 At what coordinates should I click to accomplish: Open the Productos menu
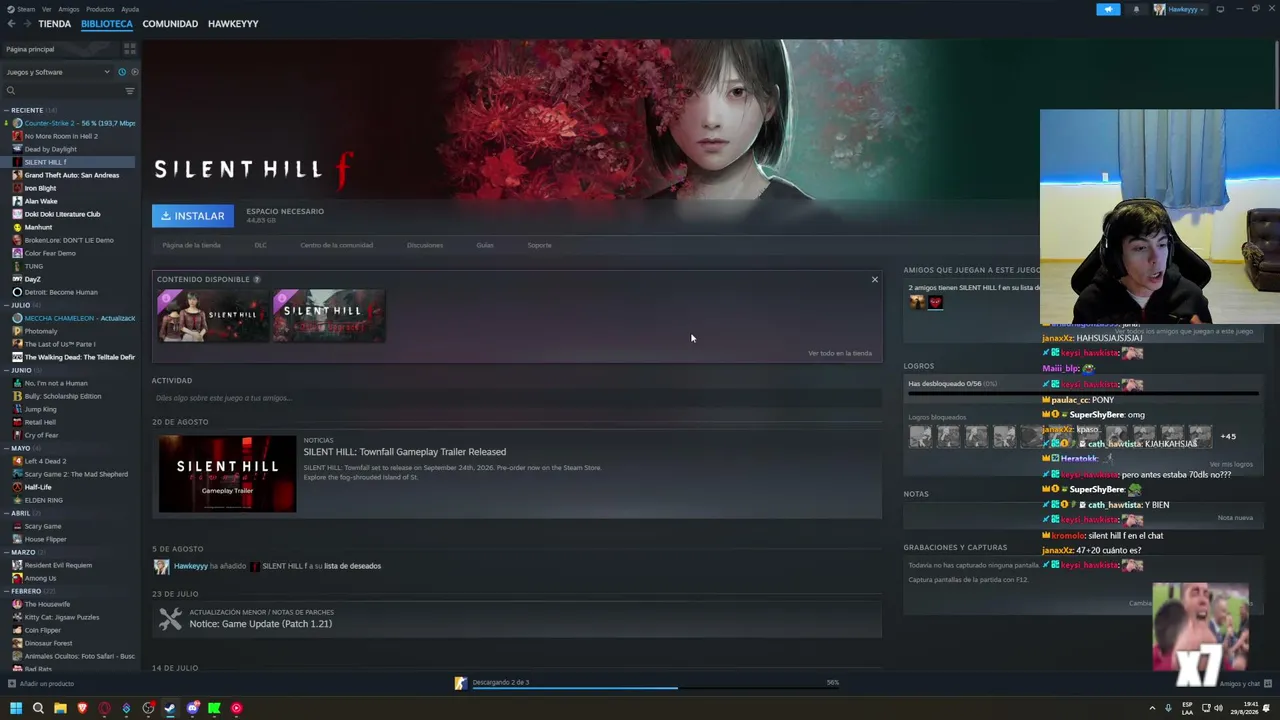[x=100, y=9]
